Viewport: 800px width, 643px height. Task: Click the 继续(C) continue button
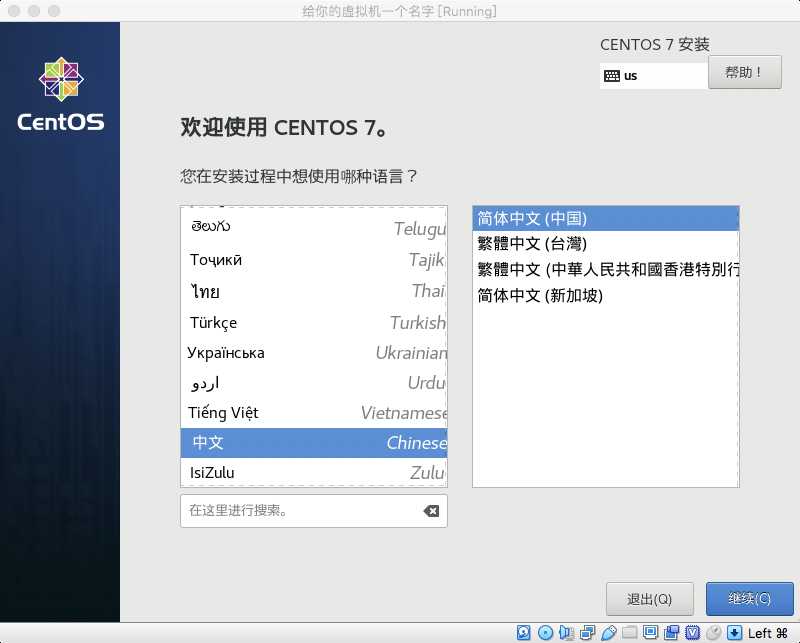[x=749, y=599]
